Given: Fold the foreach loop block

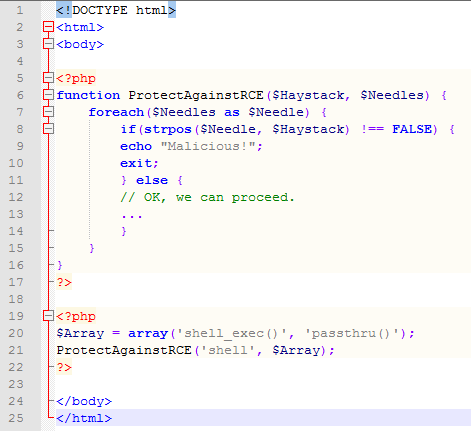Looking at the screenshot, I should (48, 112).
